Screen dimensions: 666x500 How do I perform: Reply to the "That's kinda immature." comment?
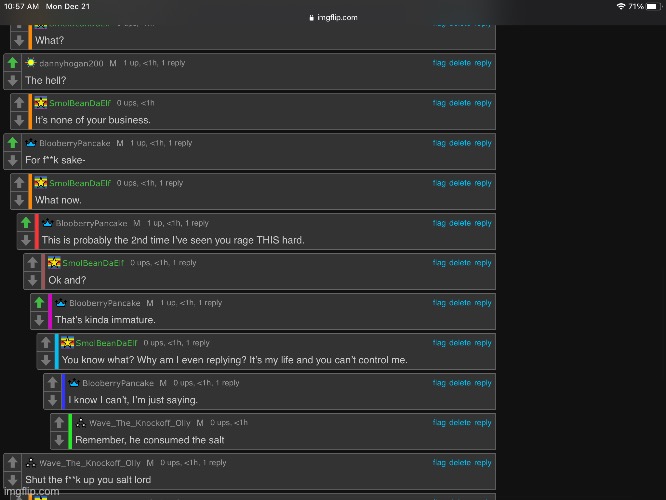point(483,303)
